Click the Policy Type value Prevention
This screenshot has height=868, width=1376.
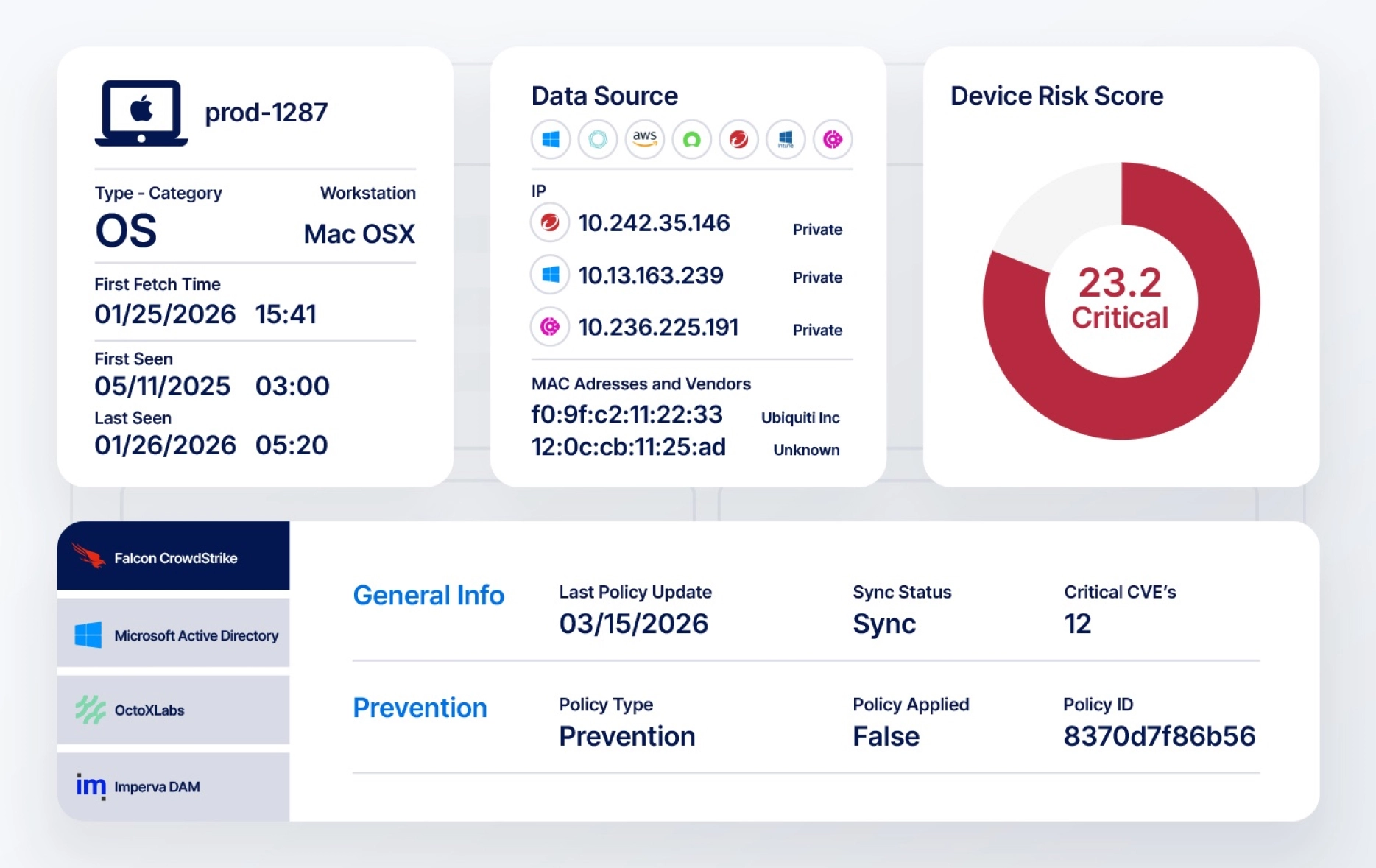click(x=627, y=736)
